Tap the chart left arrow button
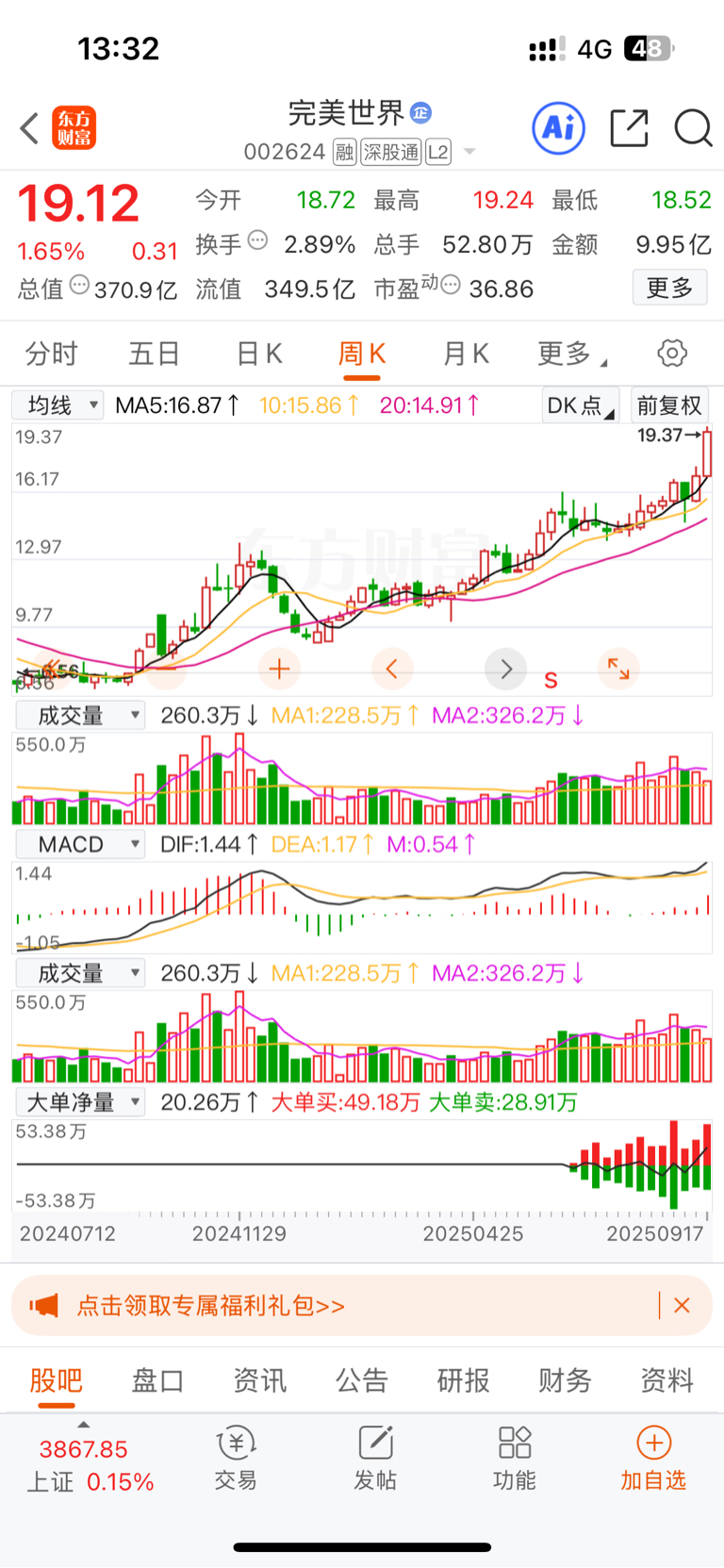Image resolution: width=724 pixels, height=1568 pixels. coord(392,669)
